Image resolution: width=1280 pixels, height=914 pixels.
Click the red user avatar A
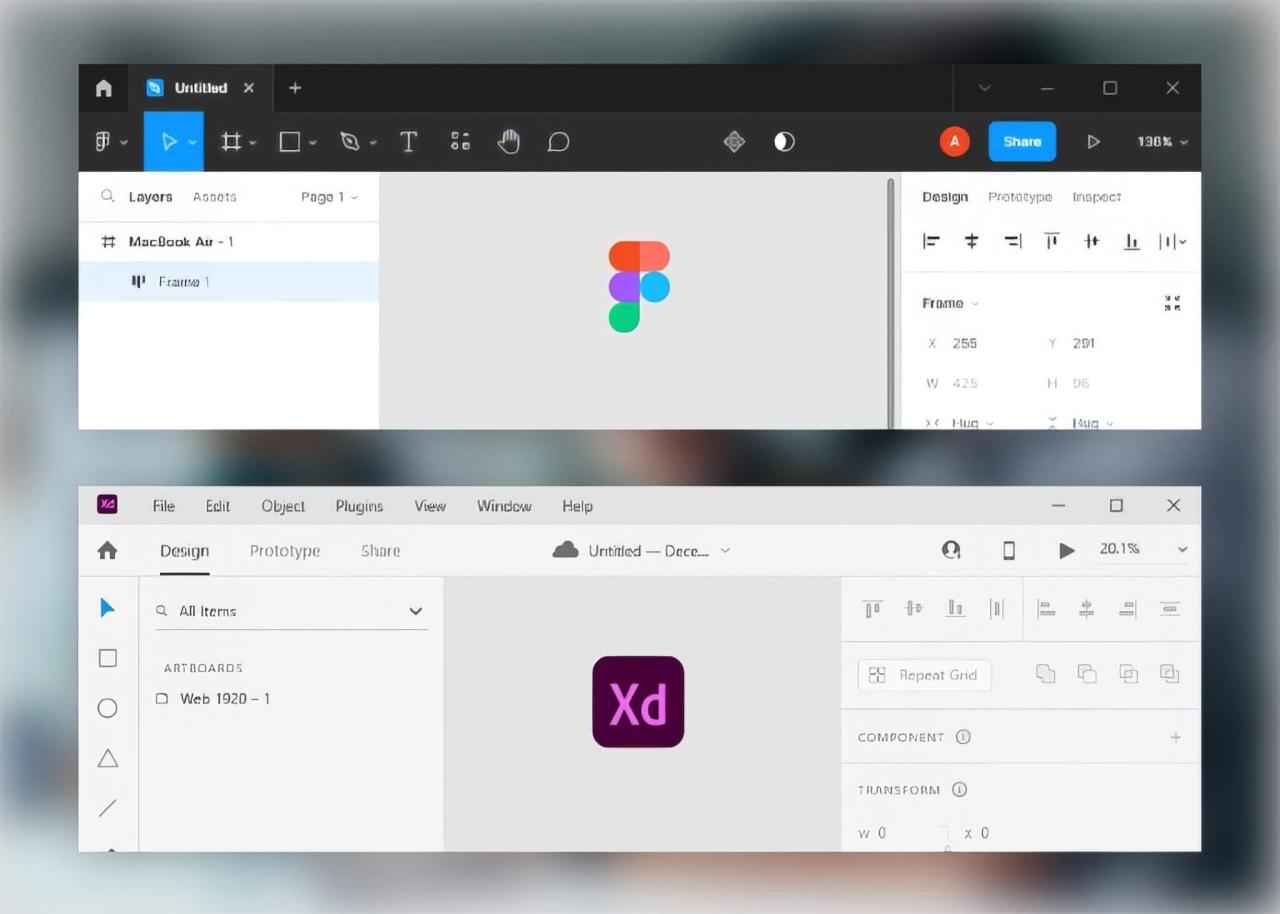(x=954, y=142)
